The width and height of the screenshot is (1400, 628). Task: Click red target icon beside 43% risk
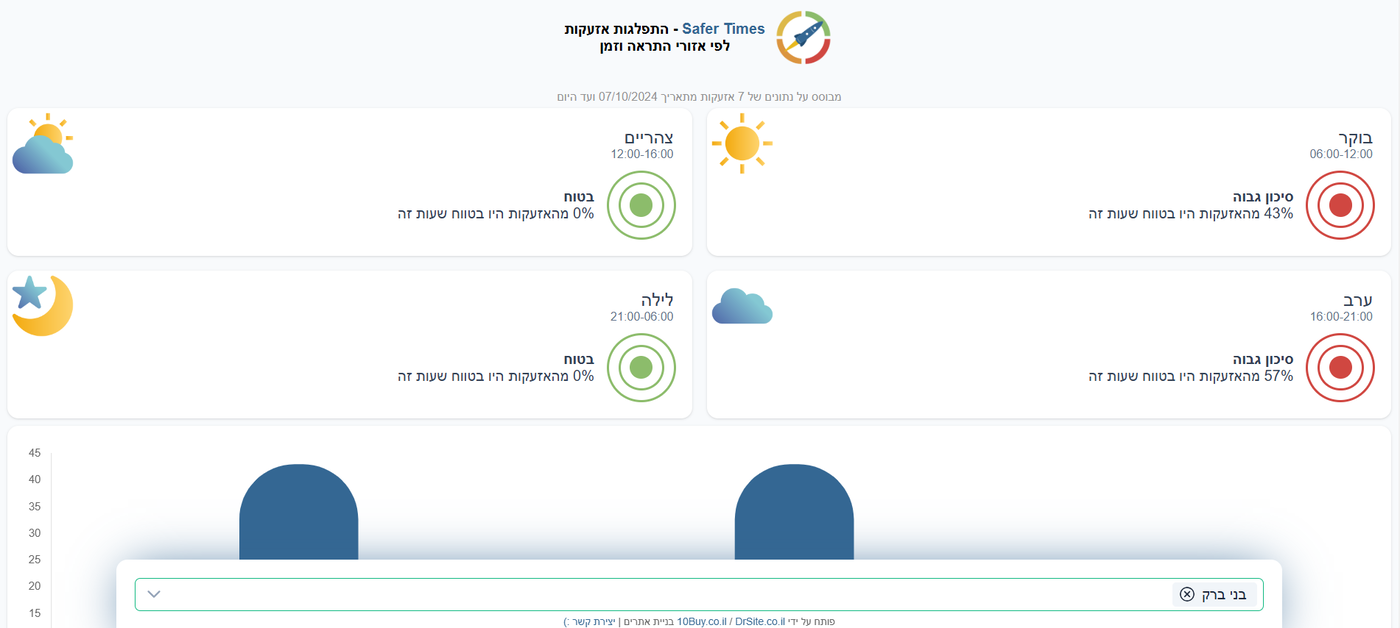[1340, 206]
